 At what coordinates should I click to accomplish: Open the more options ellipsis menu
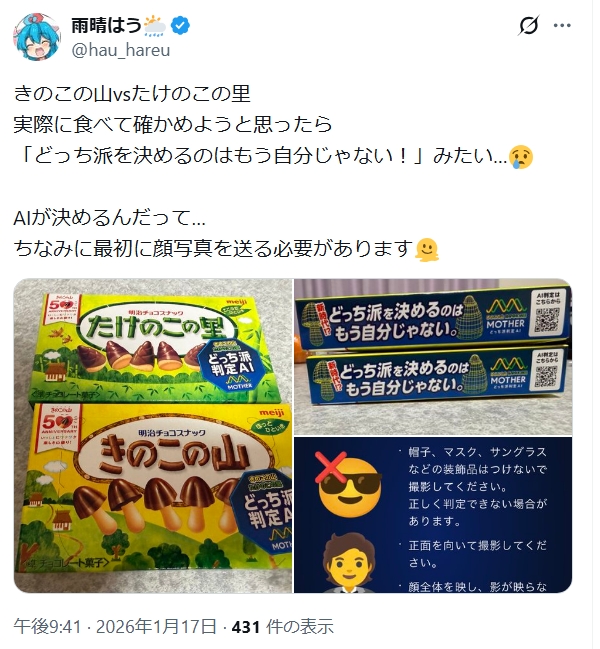coord(562,26)
